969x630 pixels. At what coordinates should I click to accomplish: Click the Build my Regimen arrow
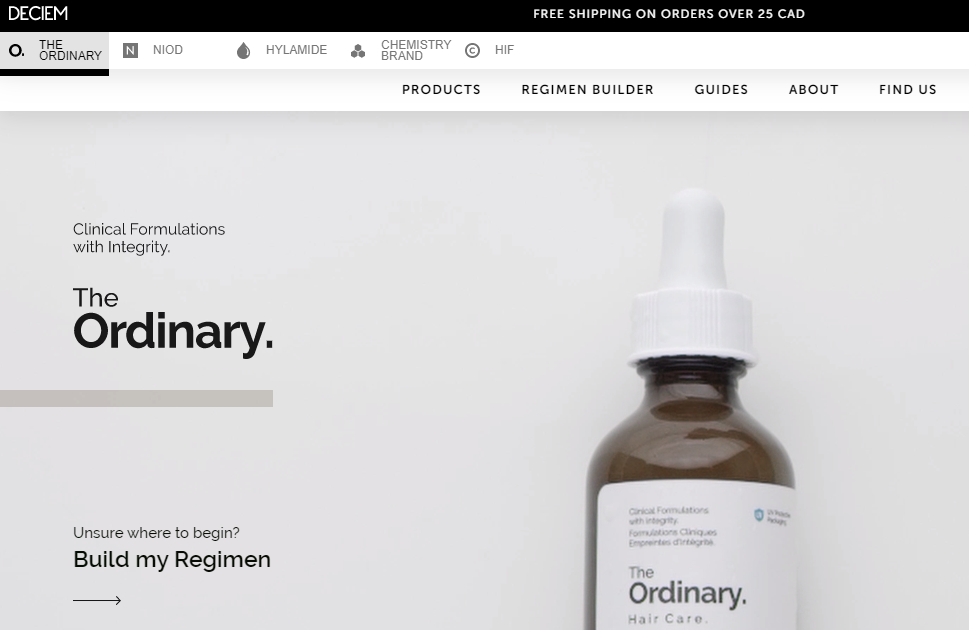(97, 600)
